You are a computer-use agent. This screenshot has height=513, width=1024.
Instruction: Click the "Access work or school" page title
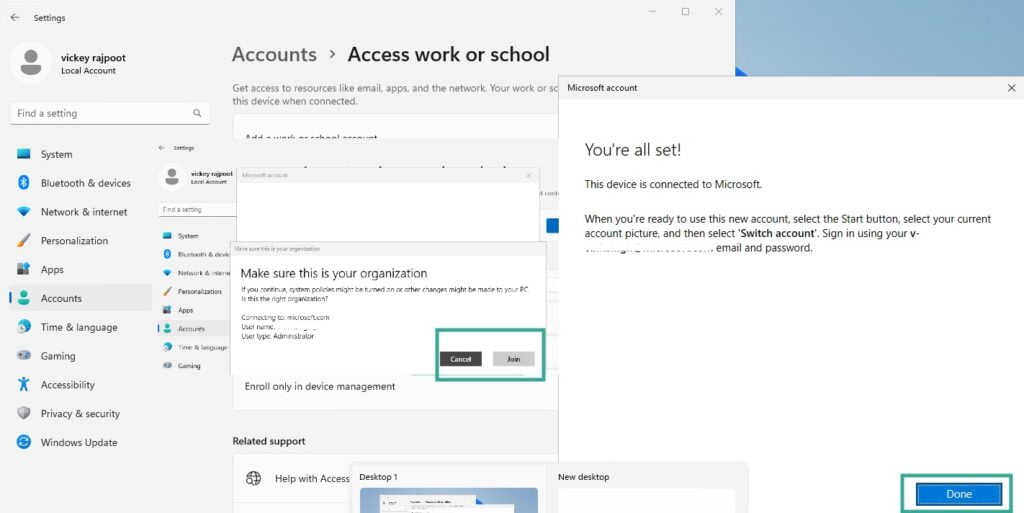point(449,54)
